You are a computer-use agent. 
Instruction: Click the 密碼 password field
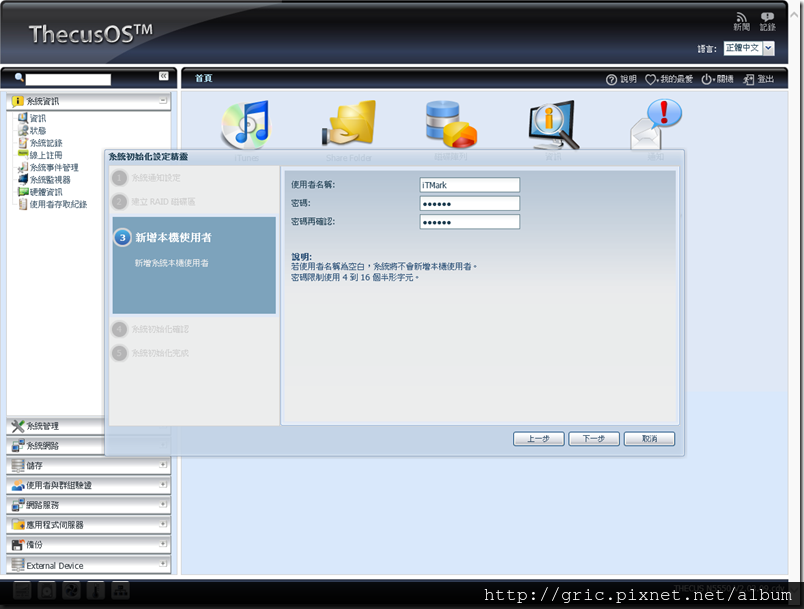tap(469, 204)
